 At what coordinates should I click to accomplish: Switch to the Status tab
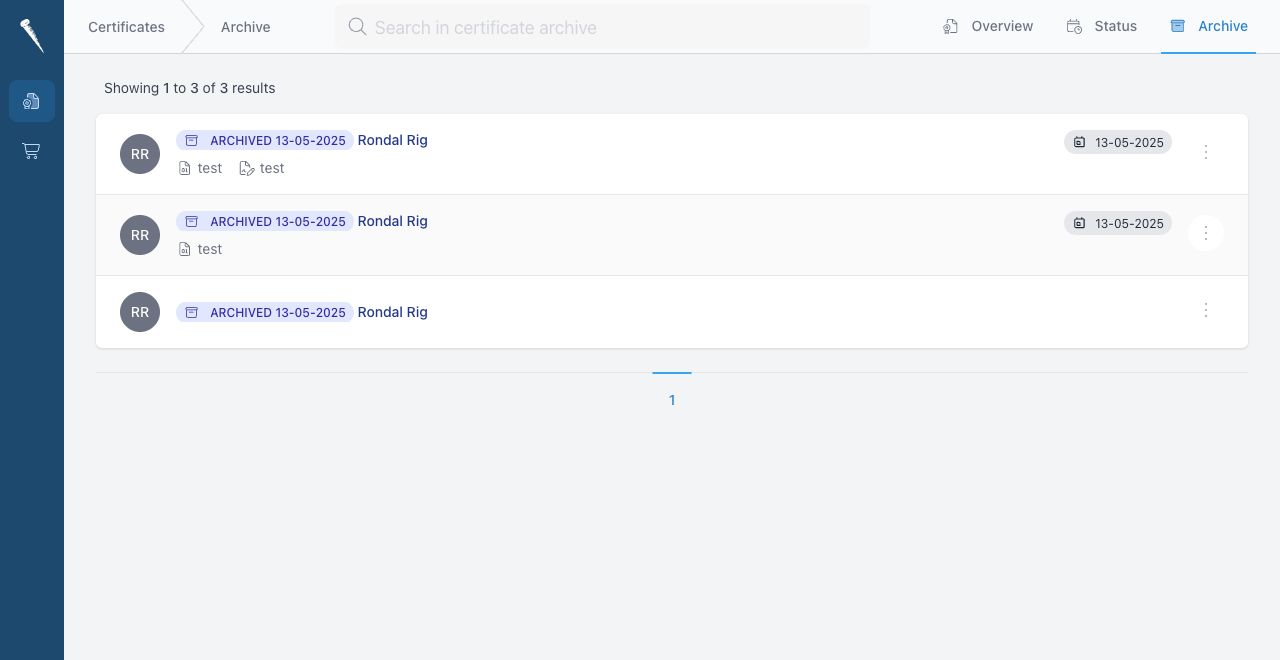[1102, 27]
